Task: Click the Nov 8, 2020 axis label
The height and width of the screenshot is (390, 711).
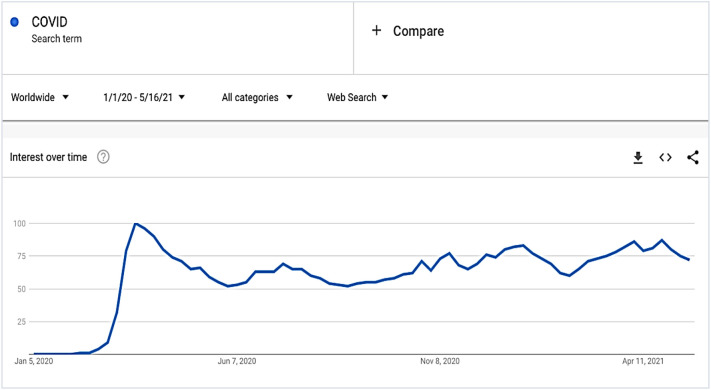Action: pos(439,361)
